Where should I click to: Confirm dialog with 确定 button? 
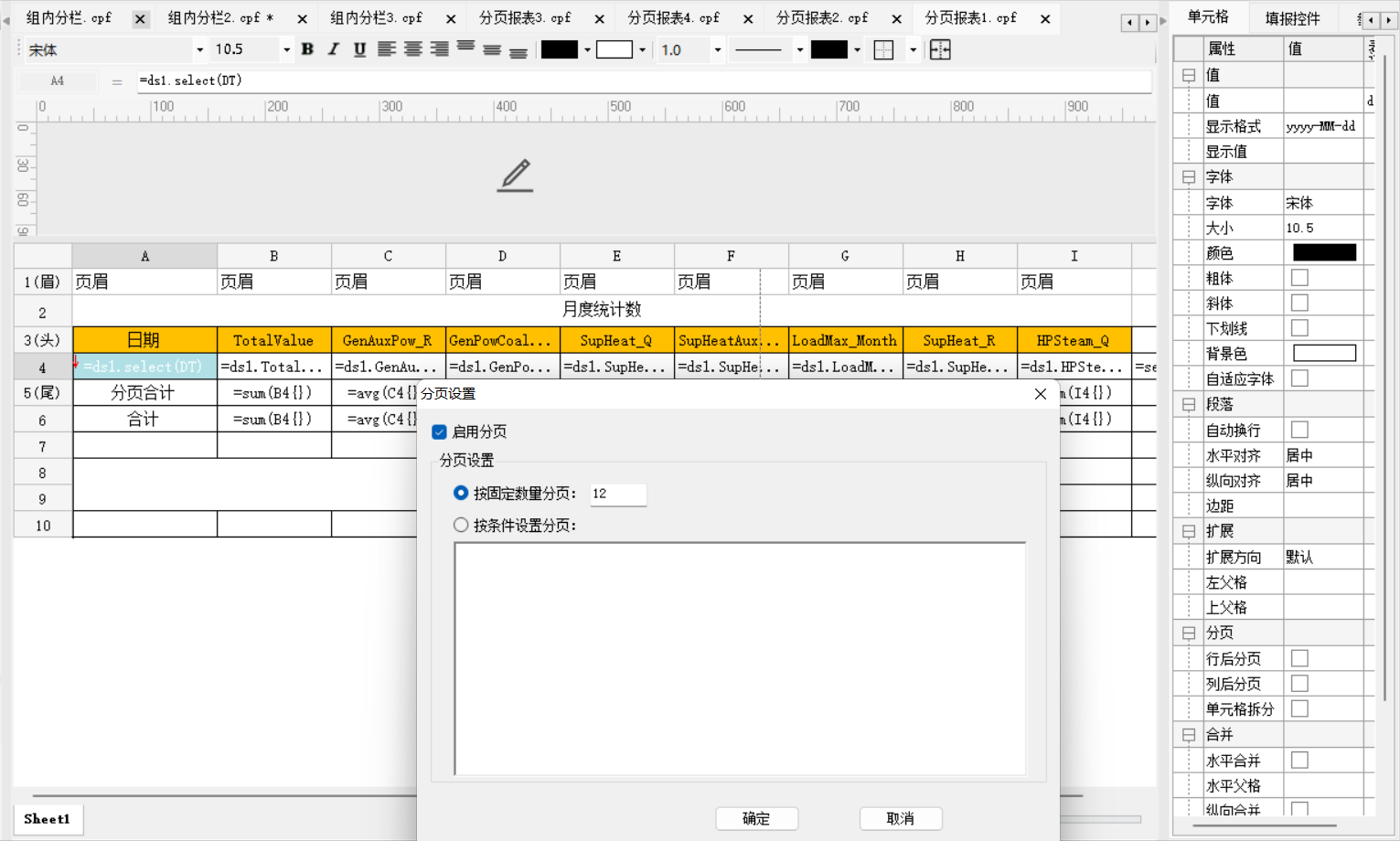point(756,818)
